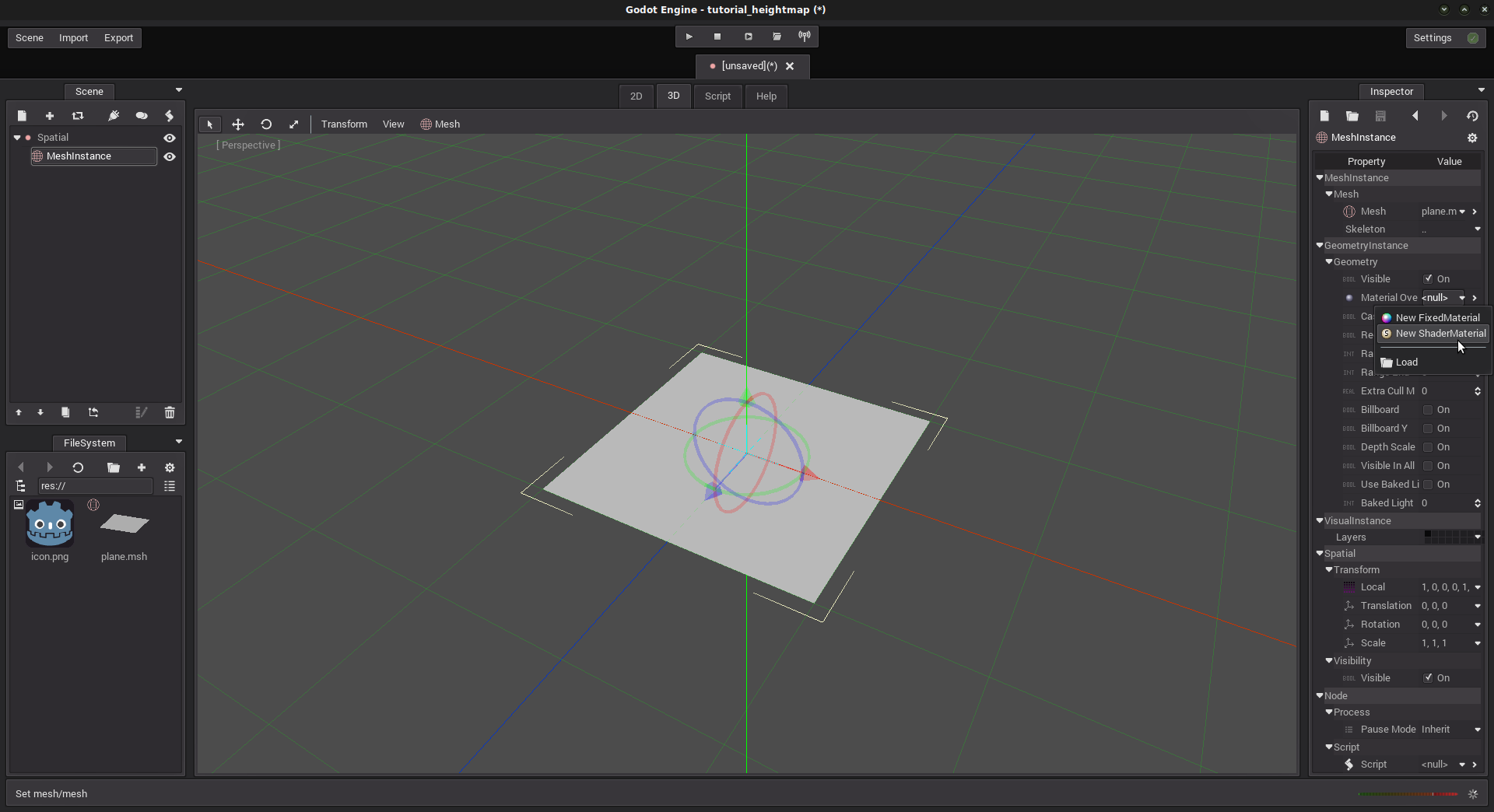
Task: Open the Pause Mode Inherit dropdown
Action: [1477, 730]
